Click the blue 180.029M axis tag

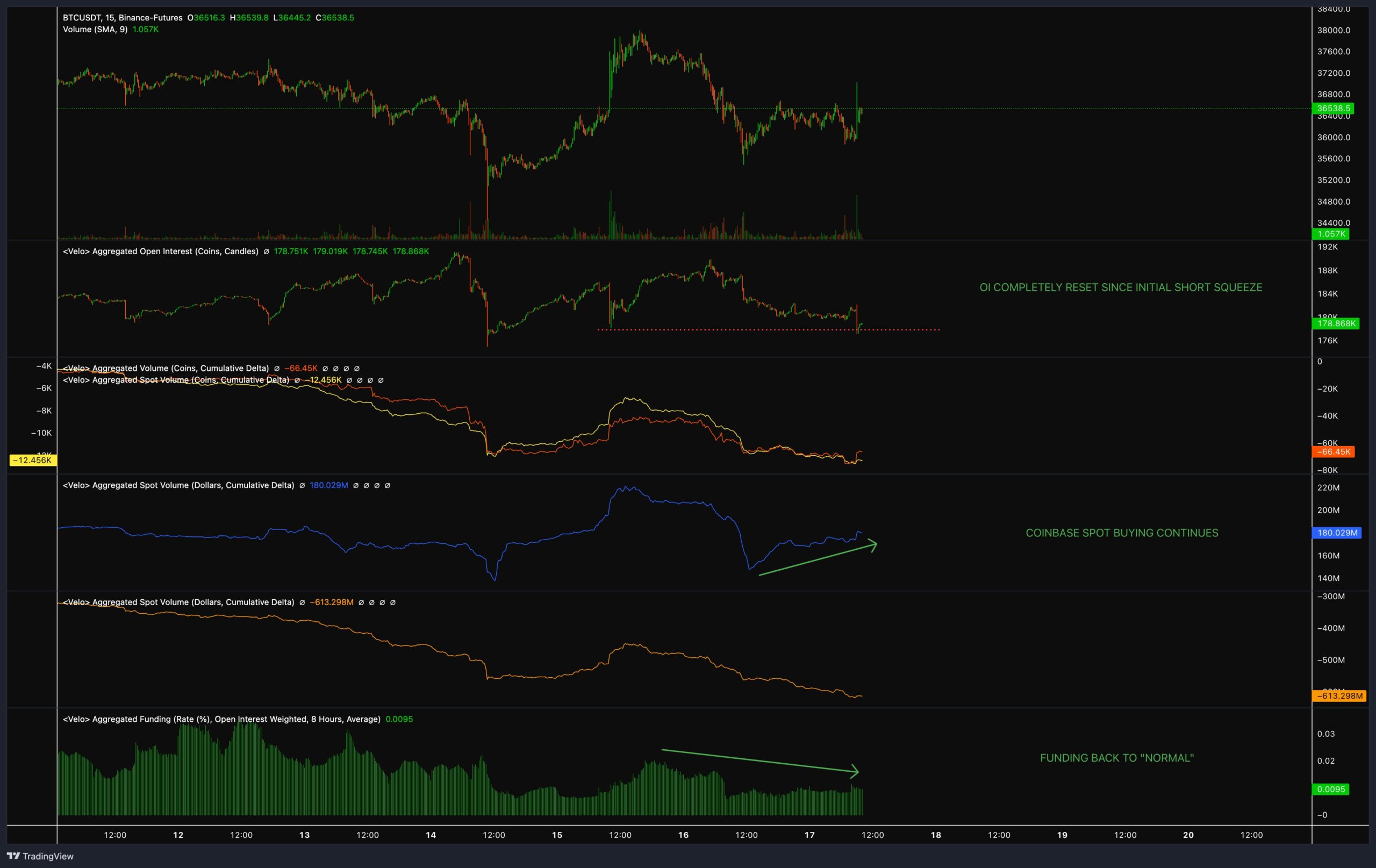pos(1337,533)
